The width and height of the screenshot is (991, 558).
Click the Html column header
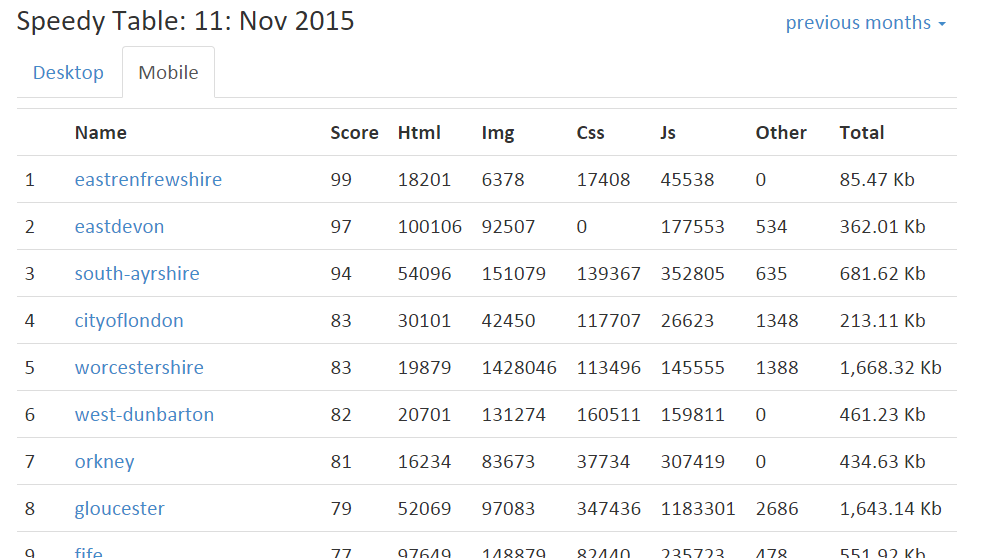click(419, 133)
